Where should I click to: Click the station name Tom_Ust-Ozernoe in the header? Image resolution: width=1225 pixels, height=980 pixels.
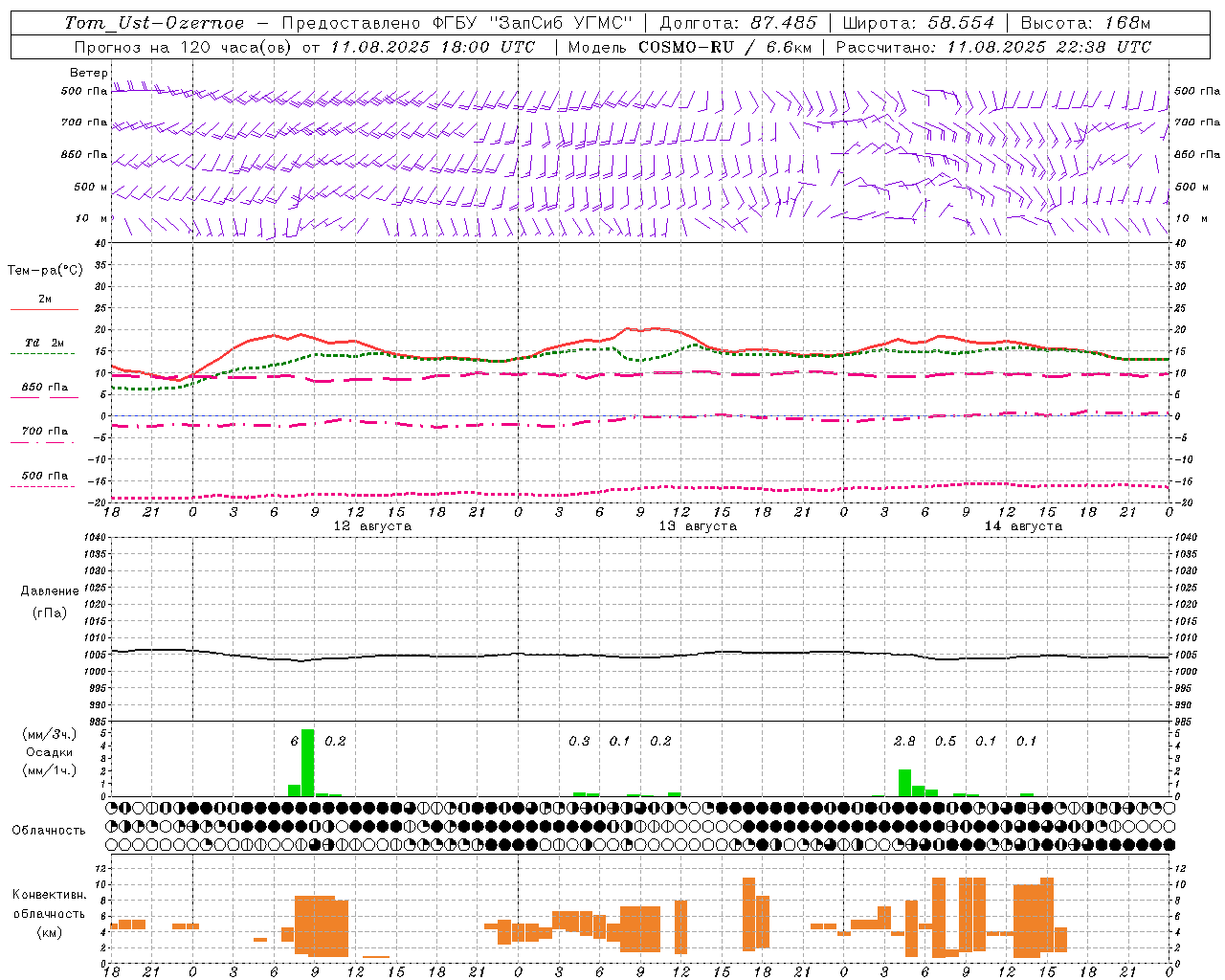[154, 23]
